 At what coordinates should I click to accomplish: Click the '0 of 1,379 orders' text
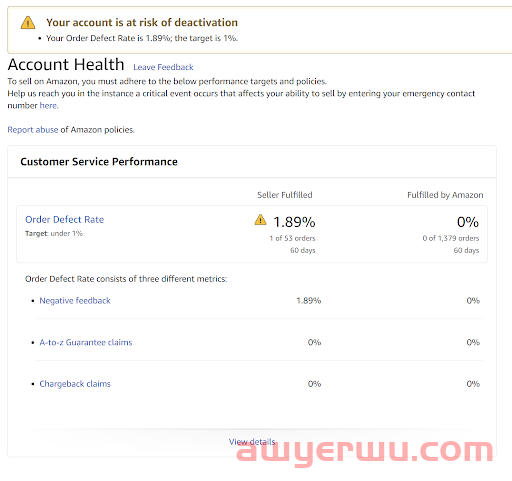point(451,238)
